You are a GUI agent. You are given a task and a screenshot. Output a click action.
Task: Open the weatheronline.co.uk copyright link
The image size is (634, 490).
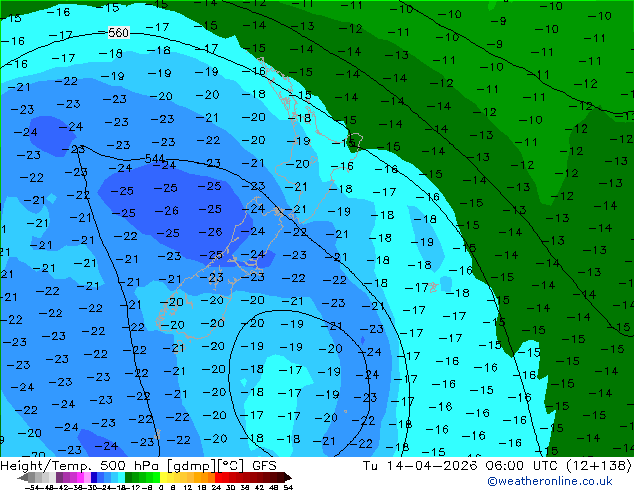point(549,481)
